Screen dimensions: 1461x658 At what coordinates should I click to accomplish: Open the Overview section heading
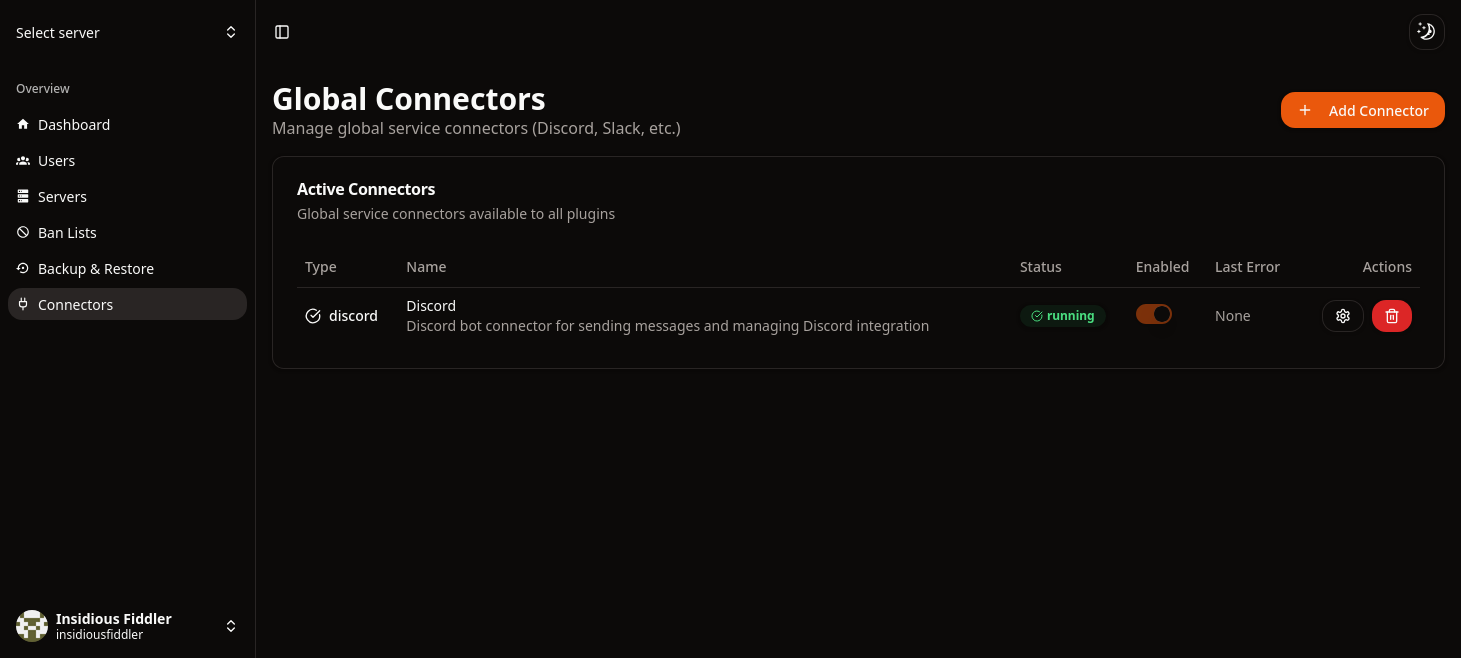tap(42, 88)
